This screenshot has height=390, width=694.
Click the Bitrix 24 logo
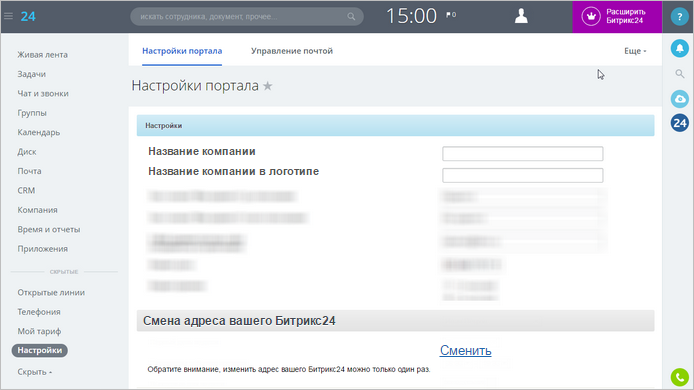point(28,16)
